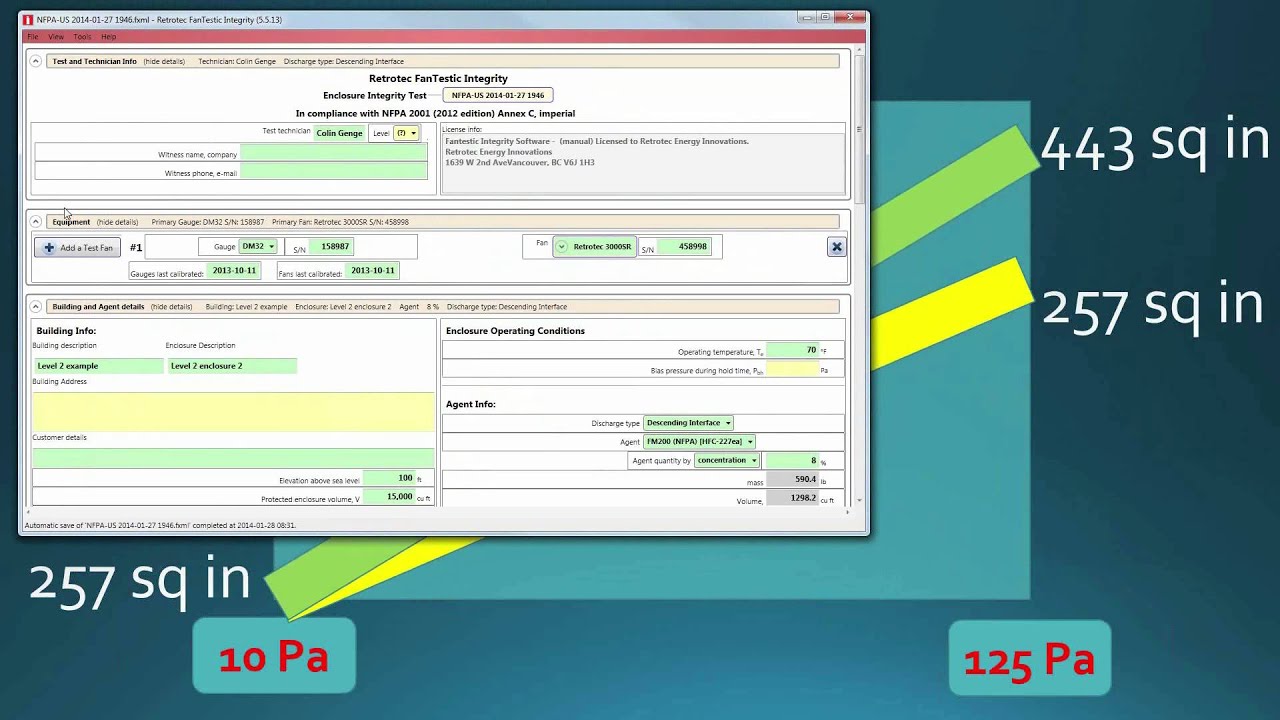Click the NFPA-US 2014-01-27 1946 test name field
1280x720 pixels.
(x=498, y=96)
